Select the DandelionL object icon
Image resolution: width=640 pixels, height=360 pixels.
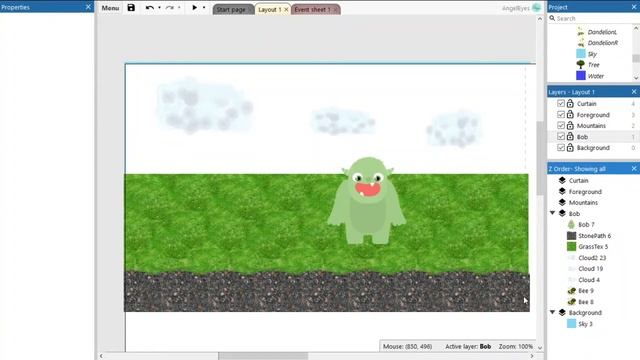pos(580,31)
